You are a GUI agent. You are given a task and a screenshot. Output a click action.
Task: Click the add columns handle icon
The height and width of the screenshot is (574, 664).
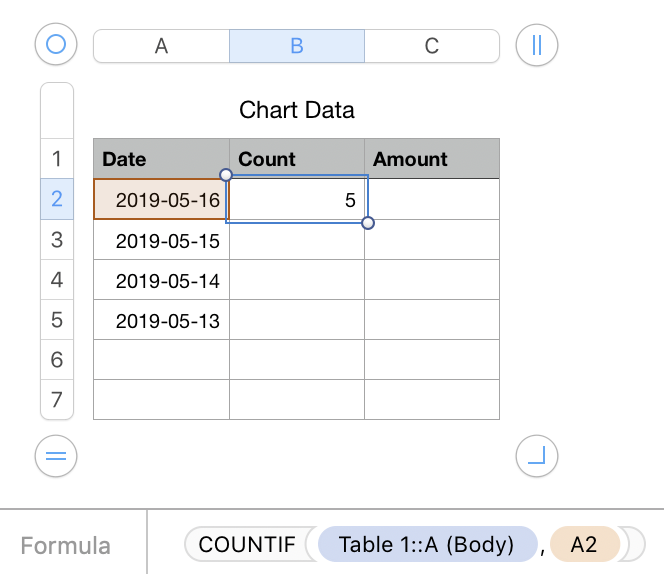(537, 45)
